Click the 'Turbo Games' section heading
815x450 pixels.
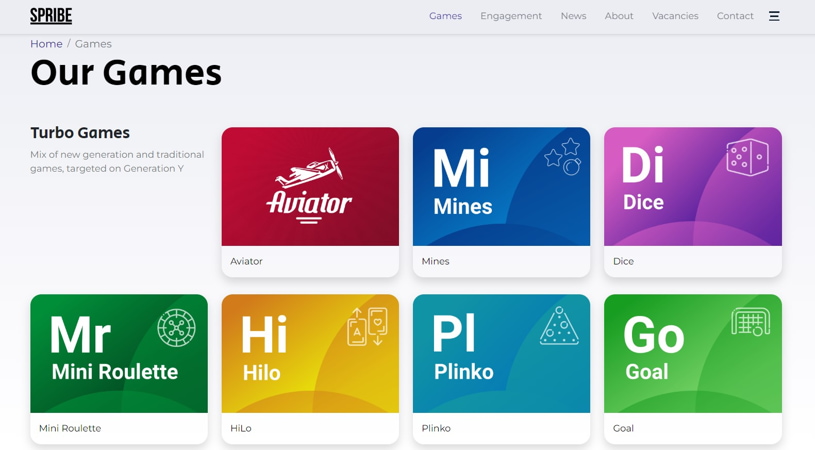pos(80,133)
